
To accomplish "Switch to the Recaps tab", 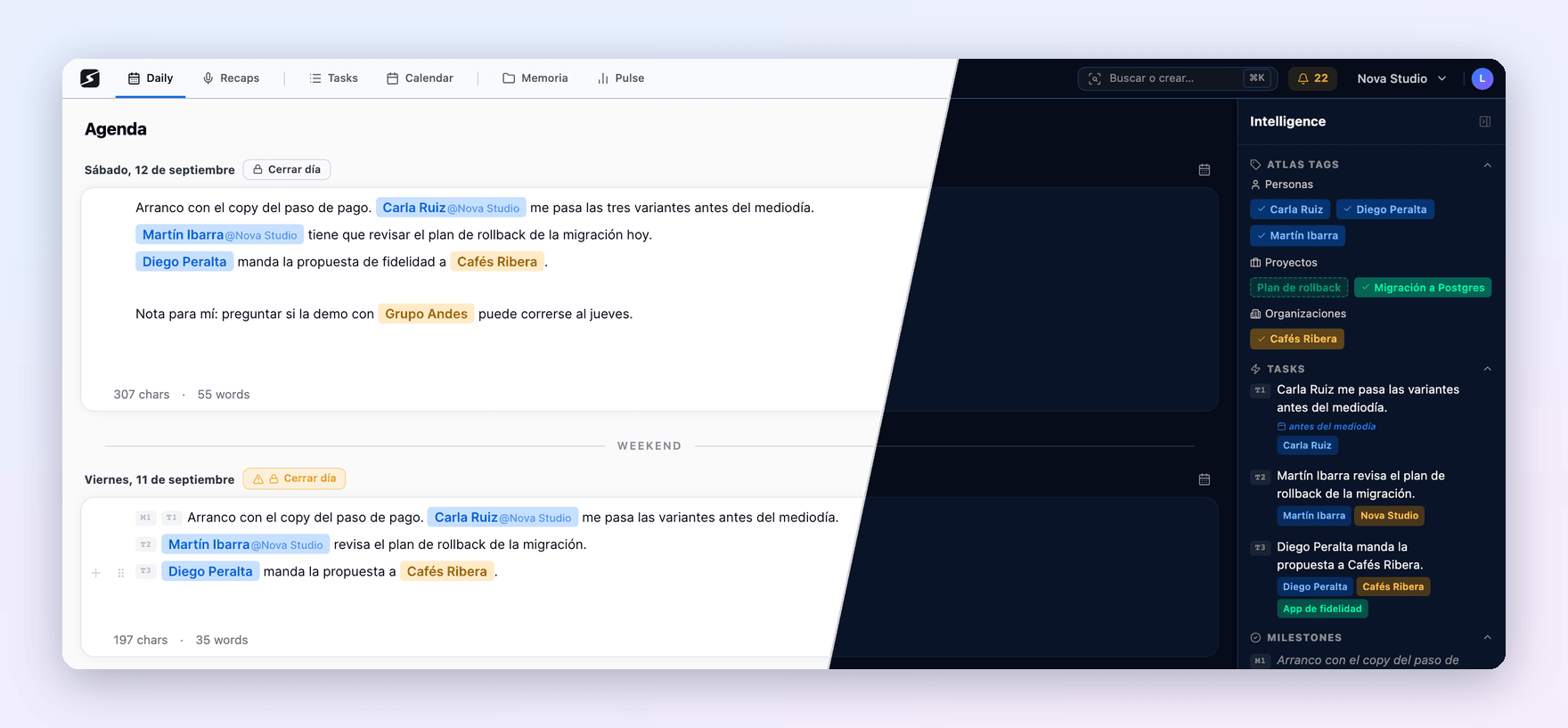I will (x=231, y=78).
